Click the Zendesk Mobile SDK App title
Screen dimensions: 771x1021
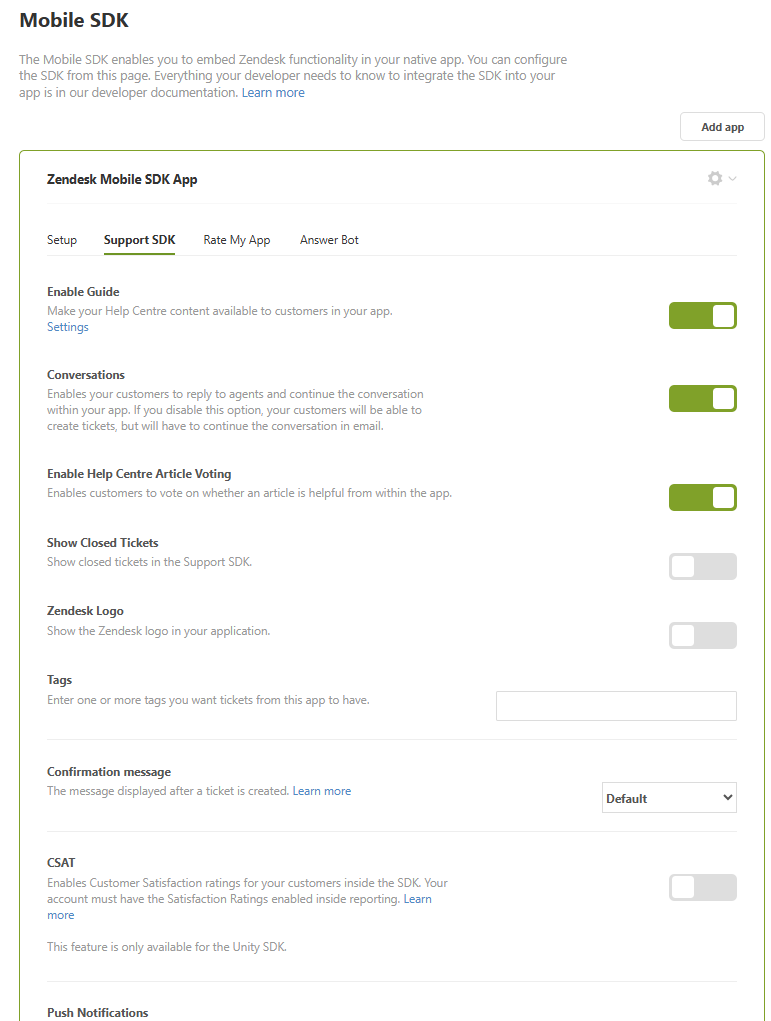pyautogui.click(x=122, y=180)
